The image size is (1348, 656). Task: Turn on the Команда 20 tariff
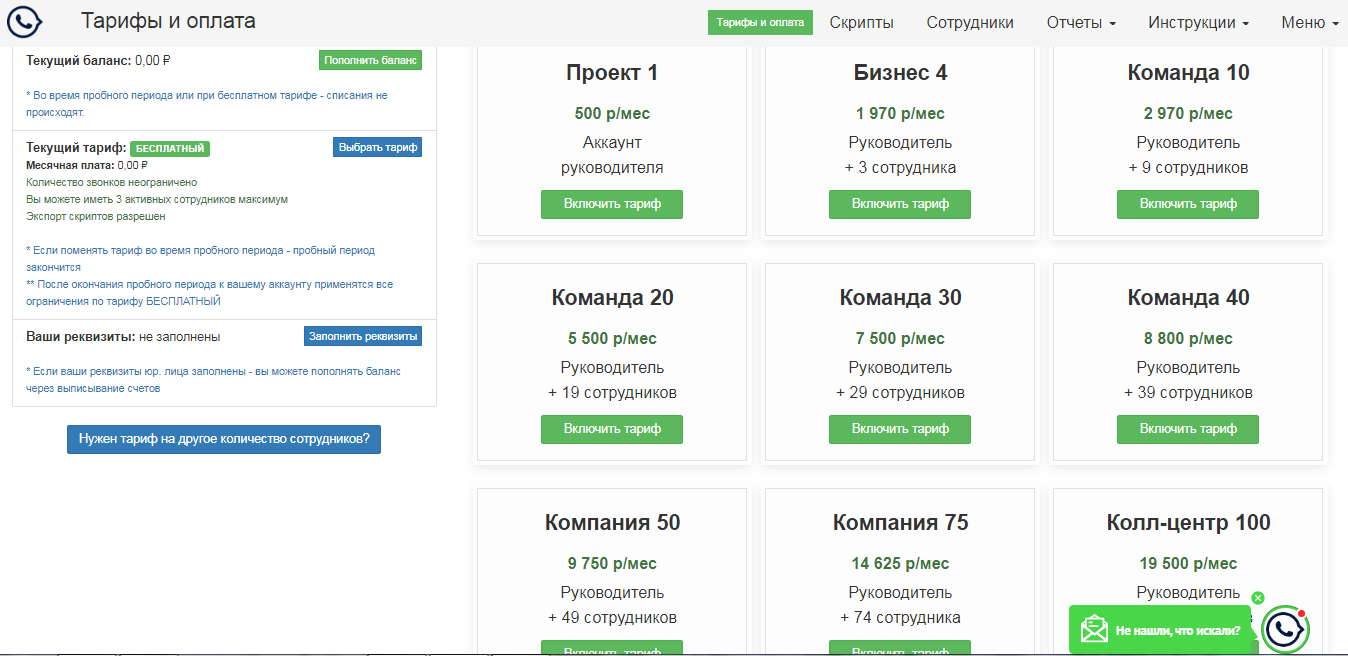612,429
